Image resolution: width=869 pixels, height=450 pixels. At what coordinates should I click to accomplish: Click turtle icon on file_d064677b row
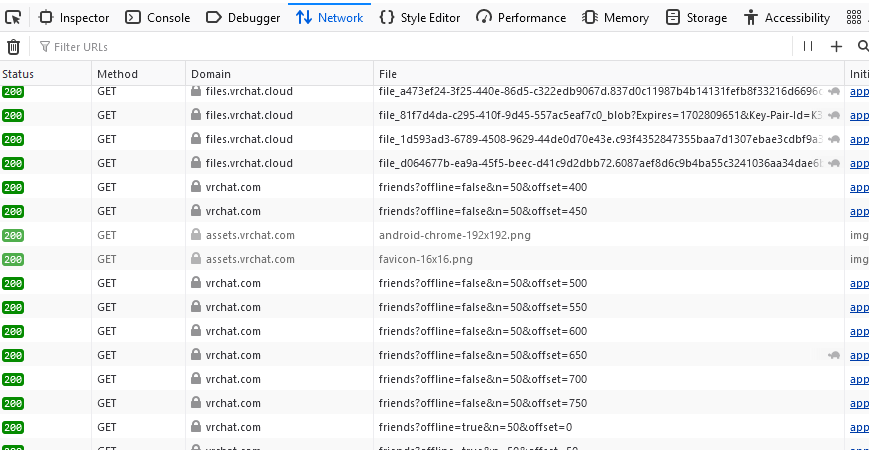[x=834, y=163]
